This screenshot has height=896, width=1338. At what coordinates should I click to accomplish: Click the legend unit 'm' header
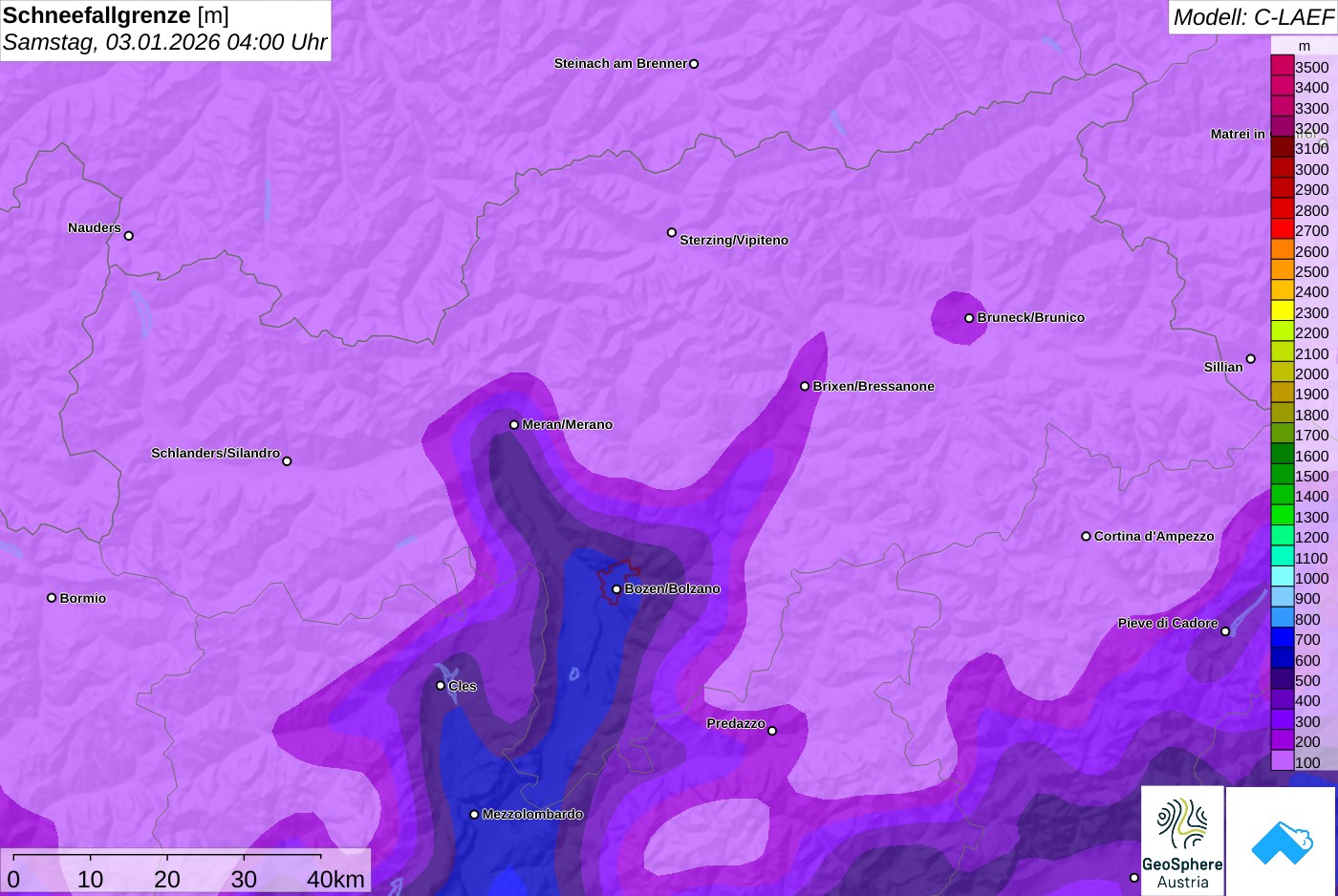click(x=1304, y=47)
